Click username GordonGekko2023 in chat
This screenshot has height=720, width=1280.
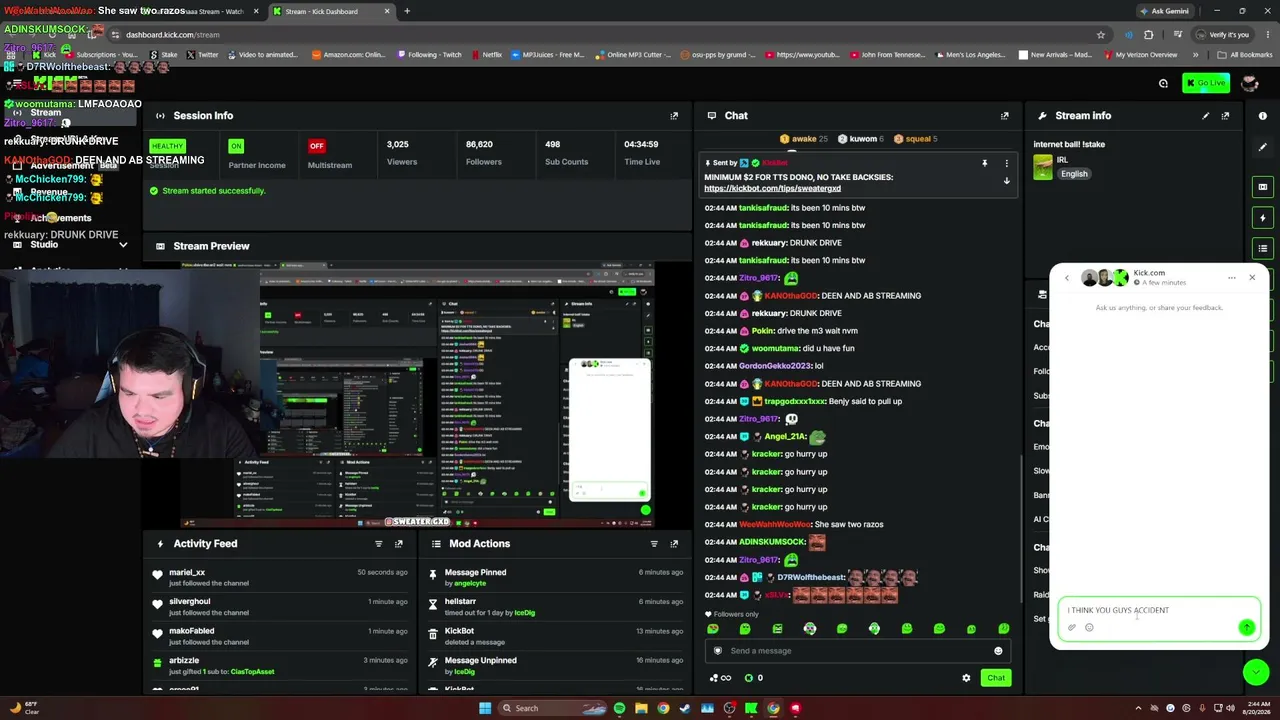775,366
